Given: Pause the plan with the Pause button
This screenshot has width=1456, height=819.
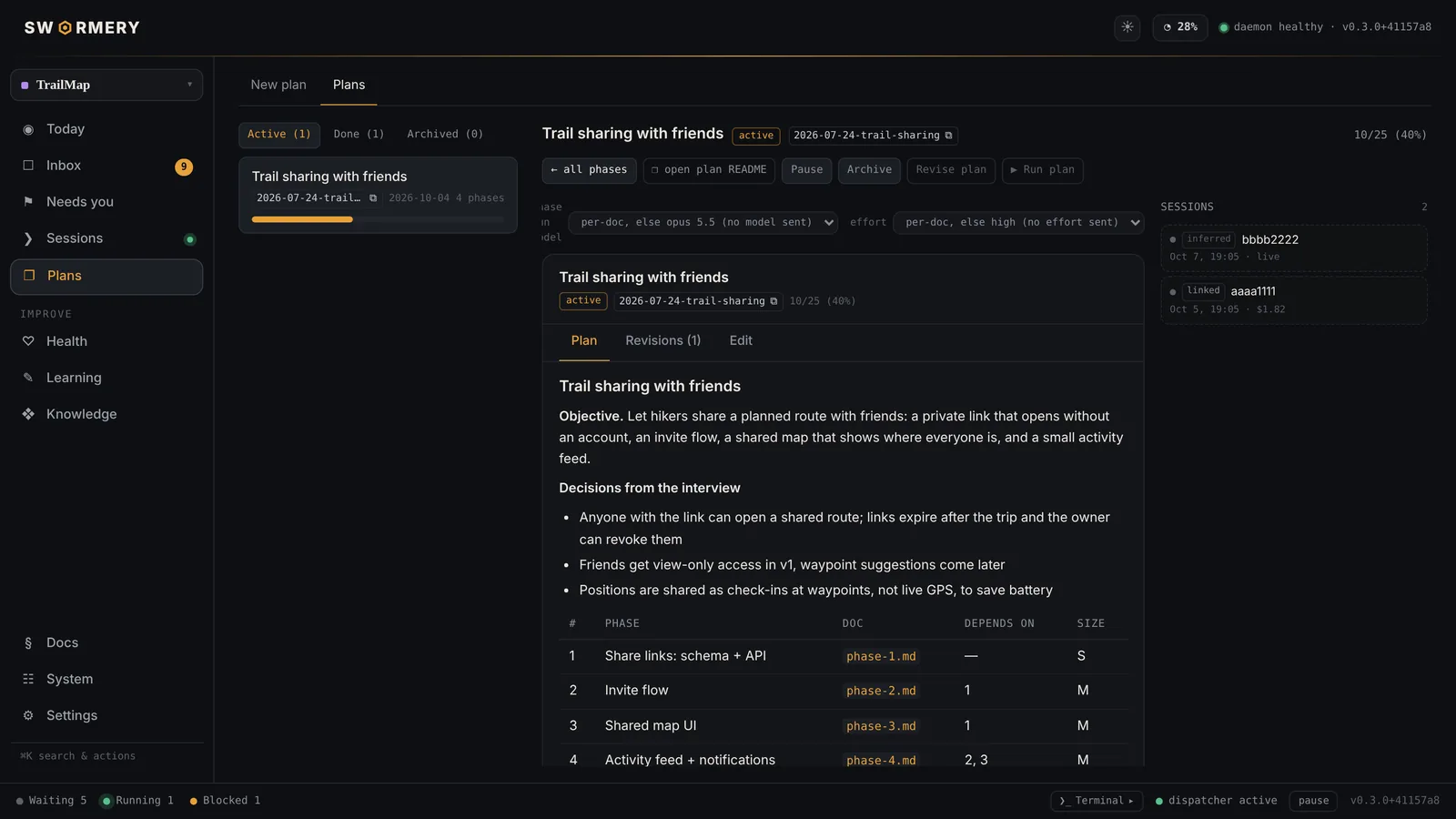Looking at the screenshot, I should 806,170.
